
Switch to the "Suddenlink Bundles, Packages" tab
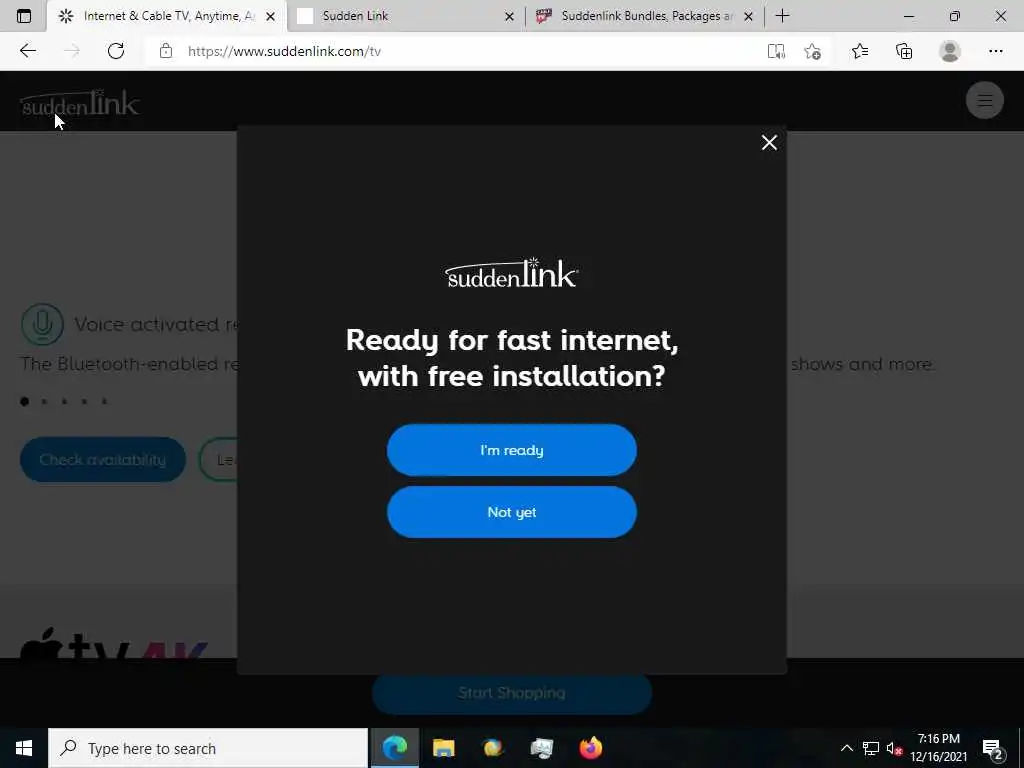click(645, 16)
